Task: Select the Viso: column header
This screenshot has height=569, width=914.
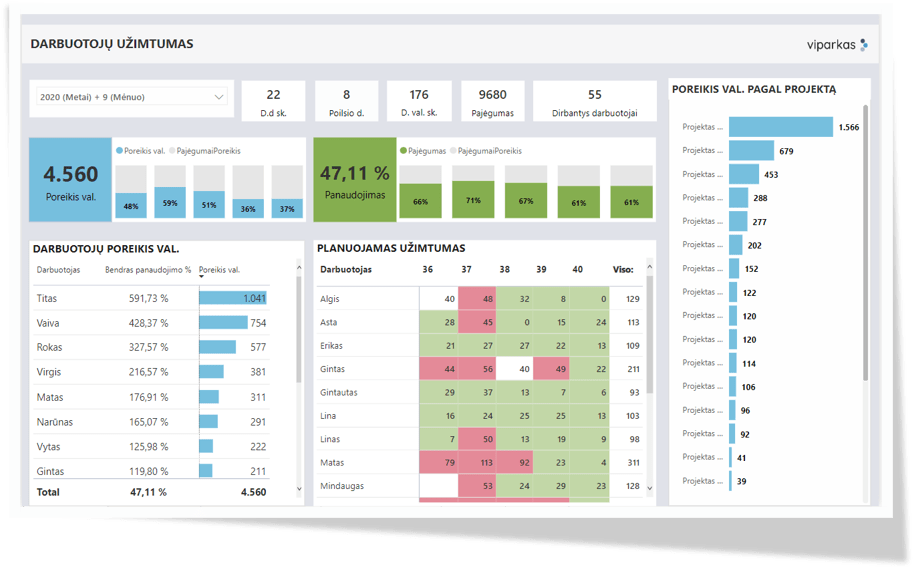Action: [623, 269]
